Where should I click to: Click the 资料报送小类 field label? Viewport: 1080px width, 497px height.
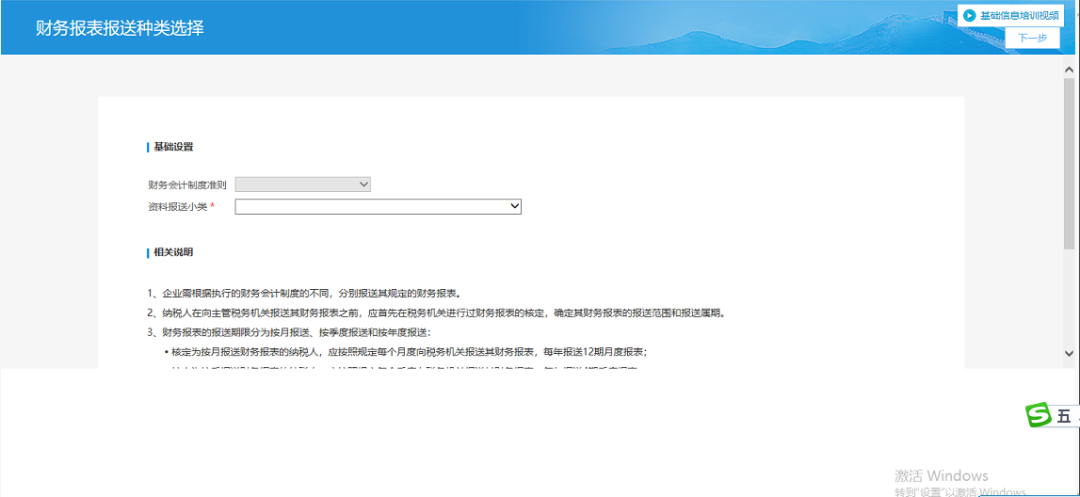(x=178, y=207)
